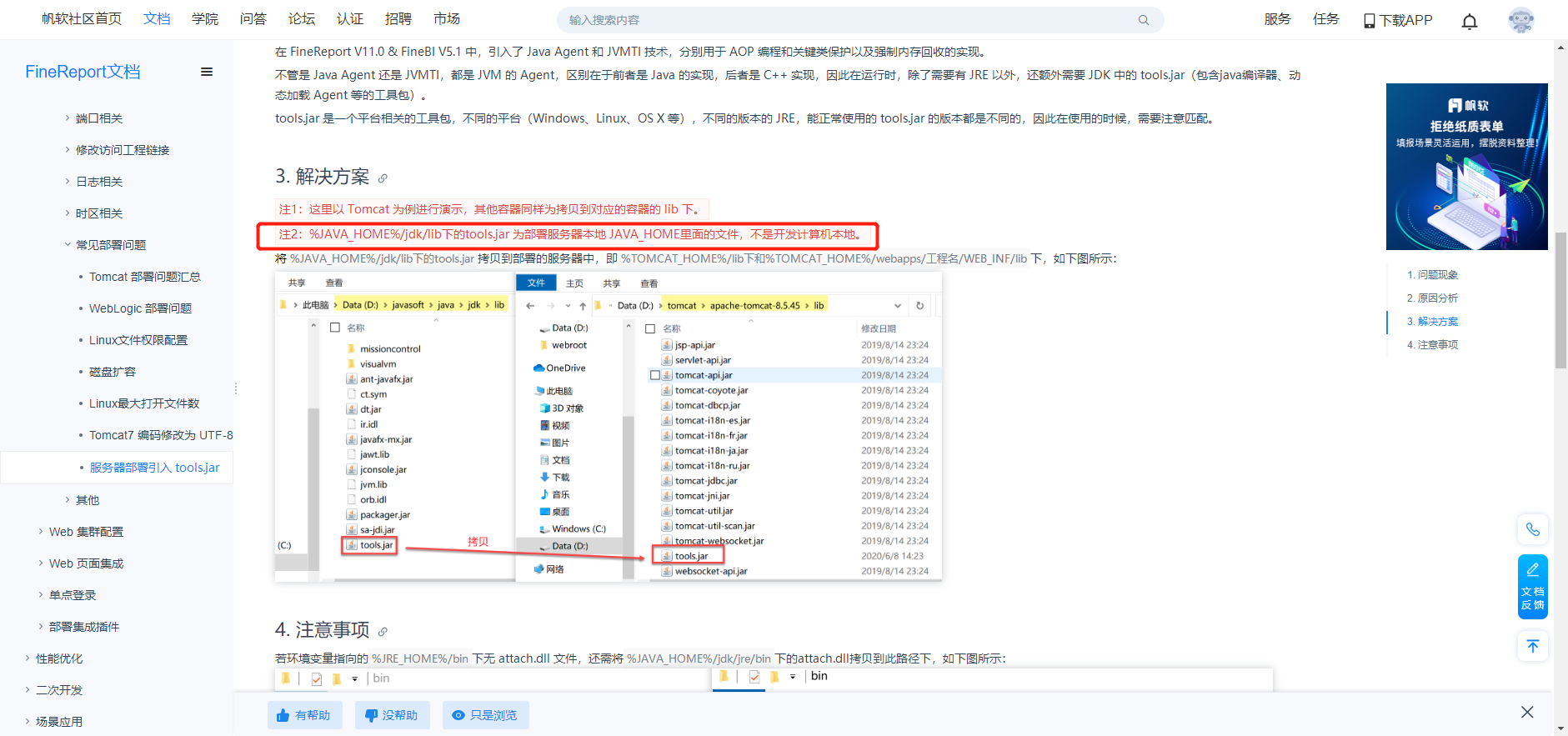Image resolution: width=1568 pixels, height=736 pixels.
Task: Open the user avatar menu
Action: [1521, 20]
